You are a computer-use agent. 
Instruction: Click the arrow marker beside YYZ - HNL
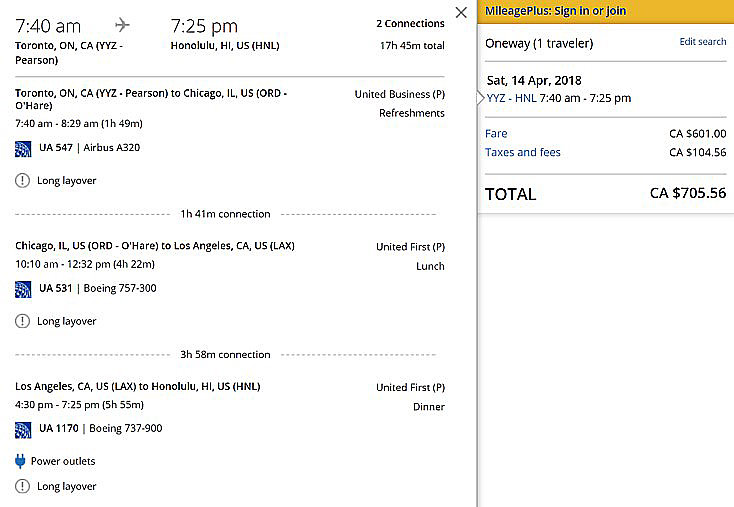(x=481, y=97)
